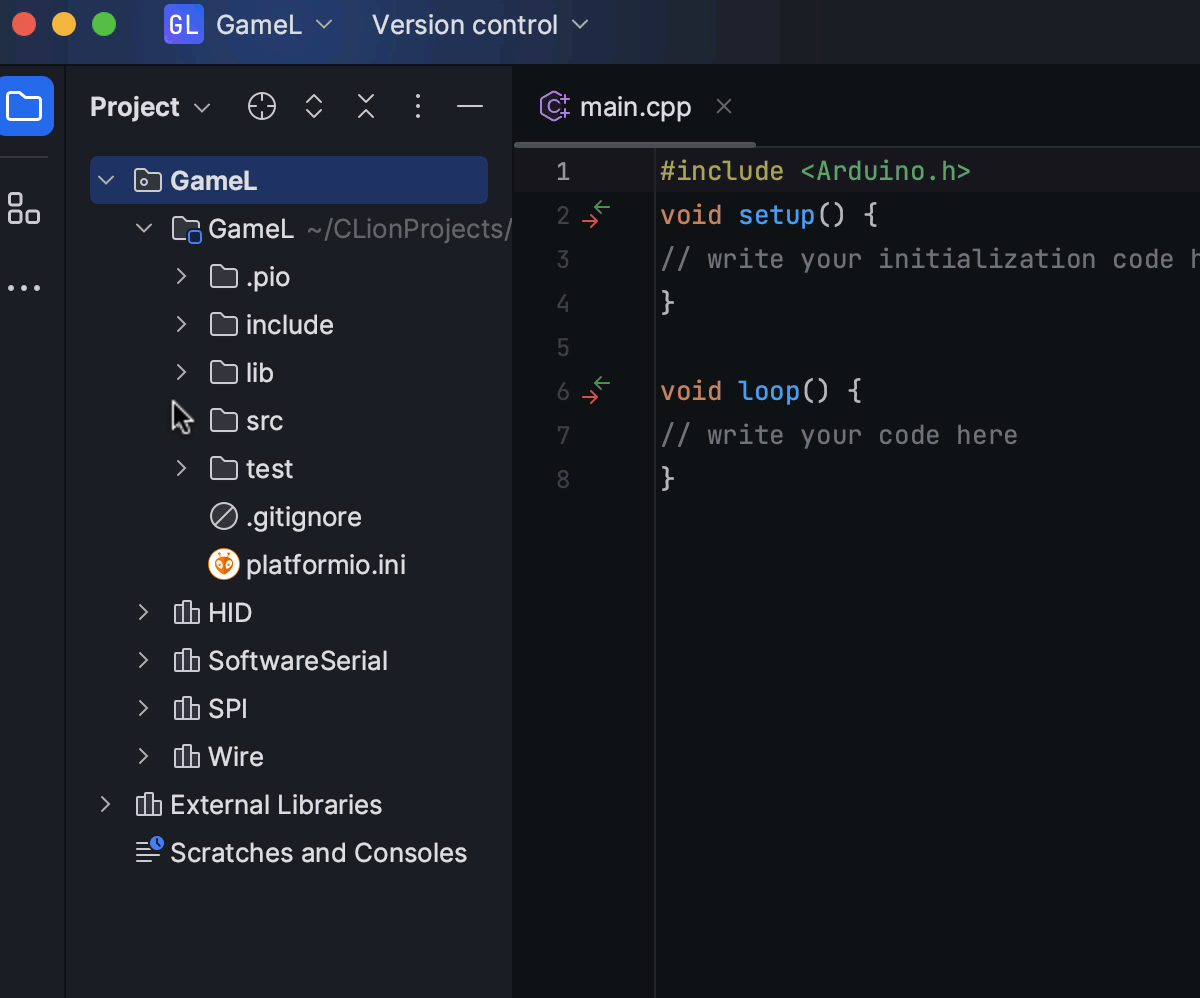Hide the Project panel with minimize icon
This screenshot has height=998, width=1200.
tap(470, 107)
